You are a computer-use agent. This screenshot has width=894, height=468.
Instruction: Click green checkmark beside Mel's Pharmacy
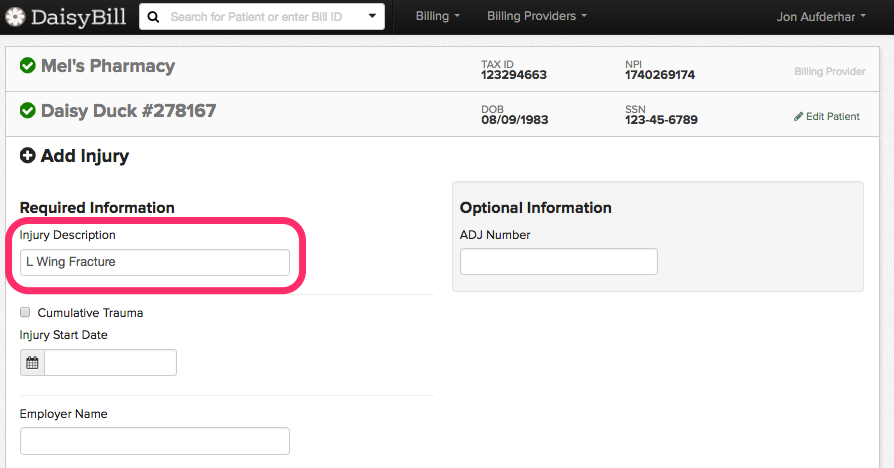point(27,66)
